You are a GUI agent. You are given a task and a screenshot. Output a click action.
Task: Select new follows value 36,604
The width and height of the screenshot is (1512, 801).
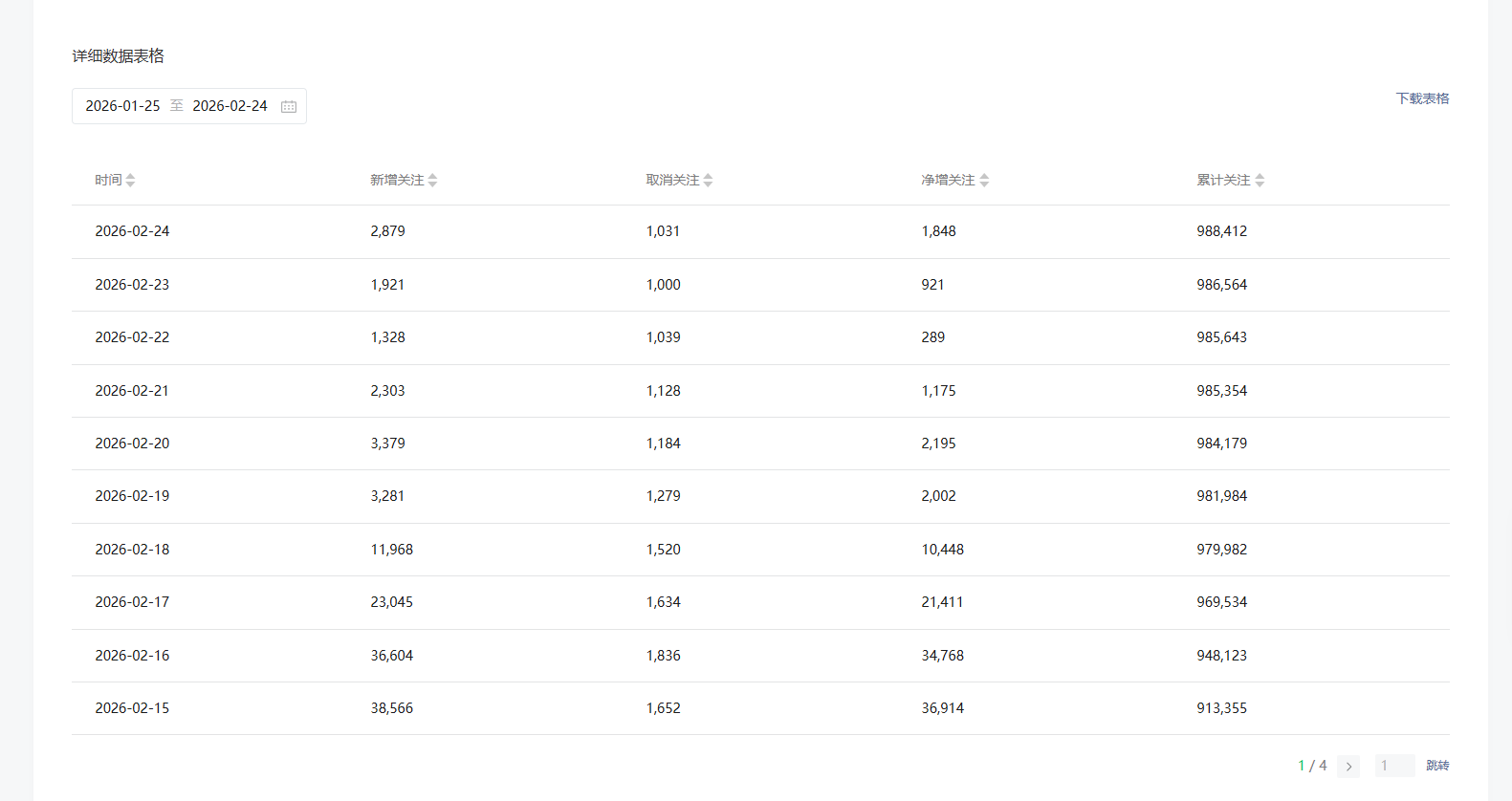pos(392,656)
